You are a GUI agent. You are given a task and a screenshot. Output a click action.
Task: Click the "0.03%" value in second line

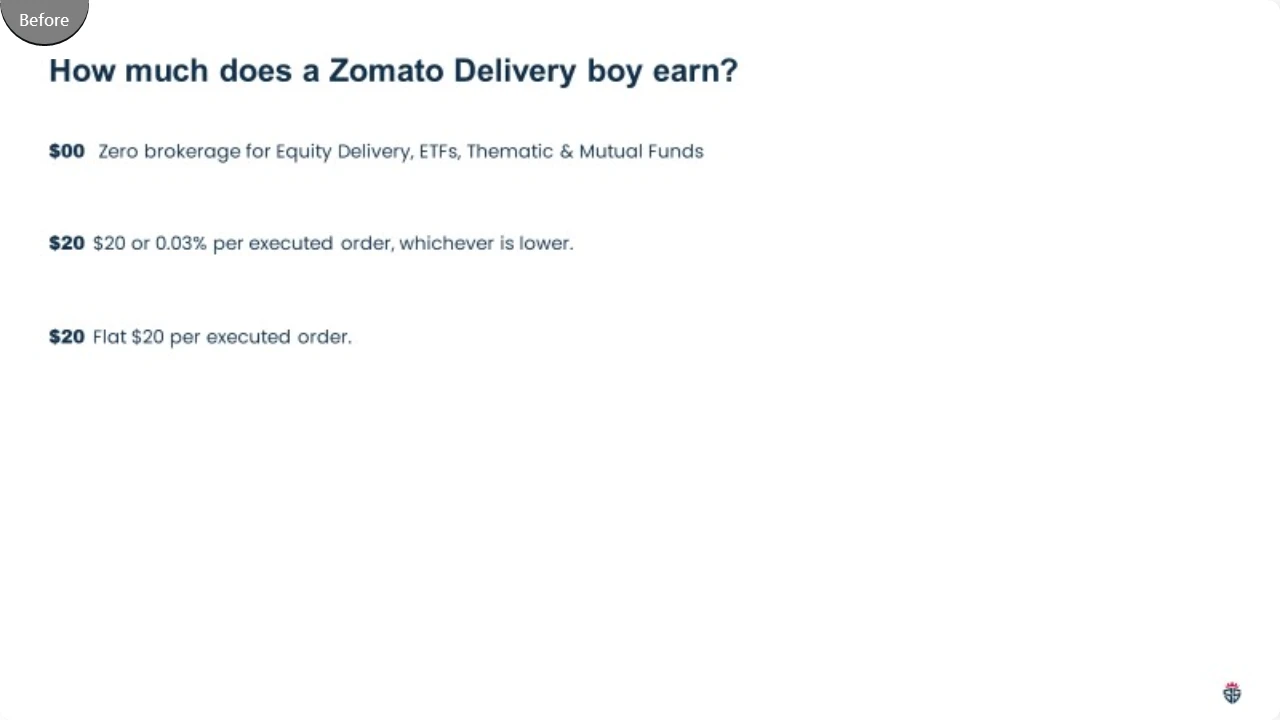click(x=181, y=243)
